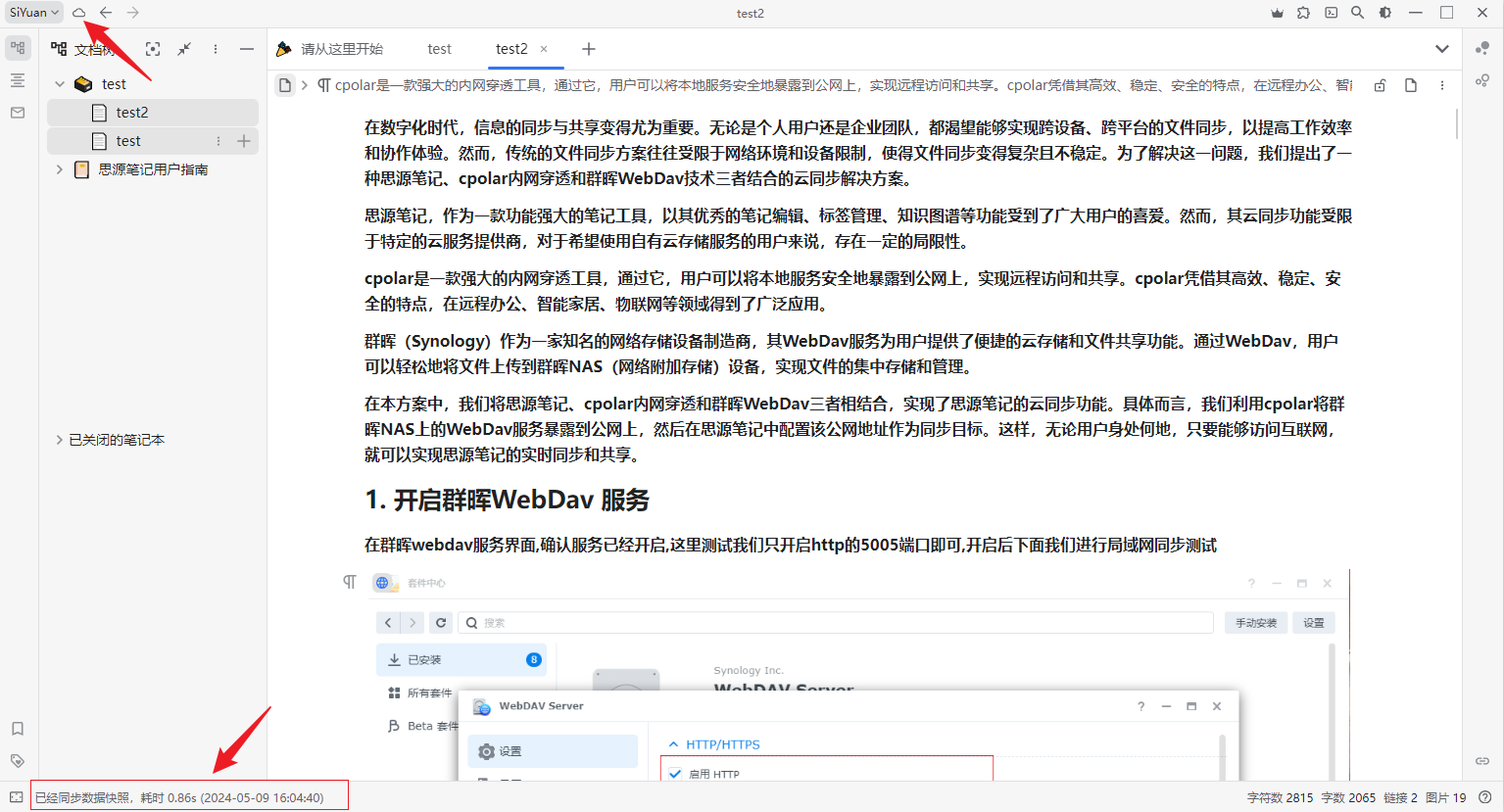Click the editor vertical scrollbar
Image resolution: width=1504 pixels, height=812 pixels.
(x=1457, y=125)
